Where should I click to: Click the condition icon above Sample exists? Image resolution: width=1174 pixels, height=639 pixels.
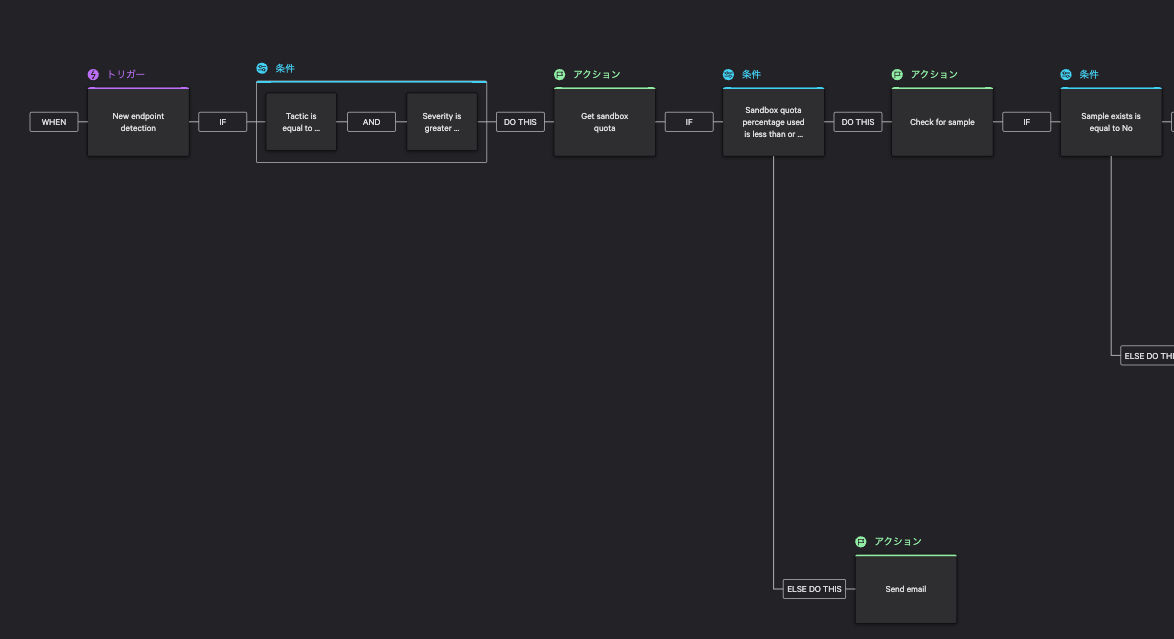[1066, 75]
